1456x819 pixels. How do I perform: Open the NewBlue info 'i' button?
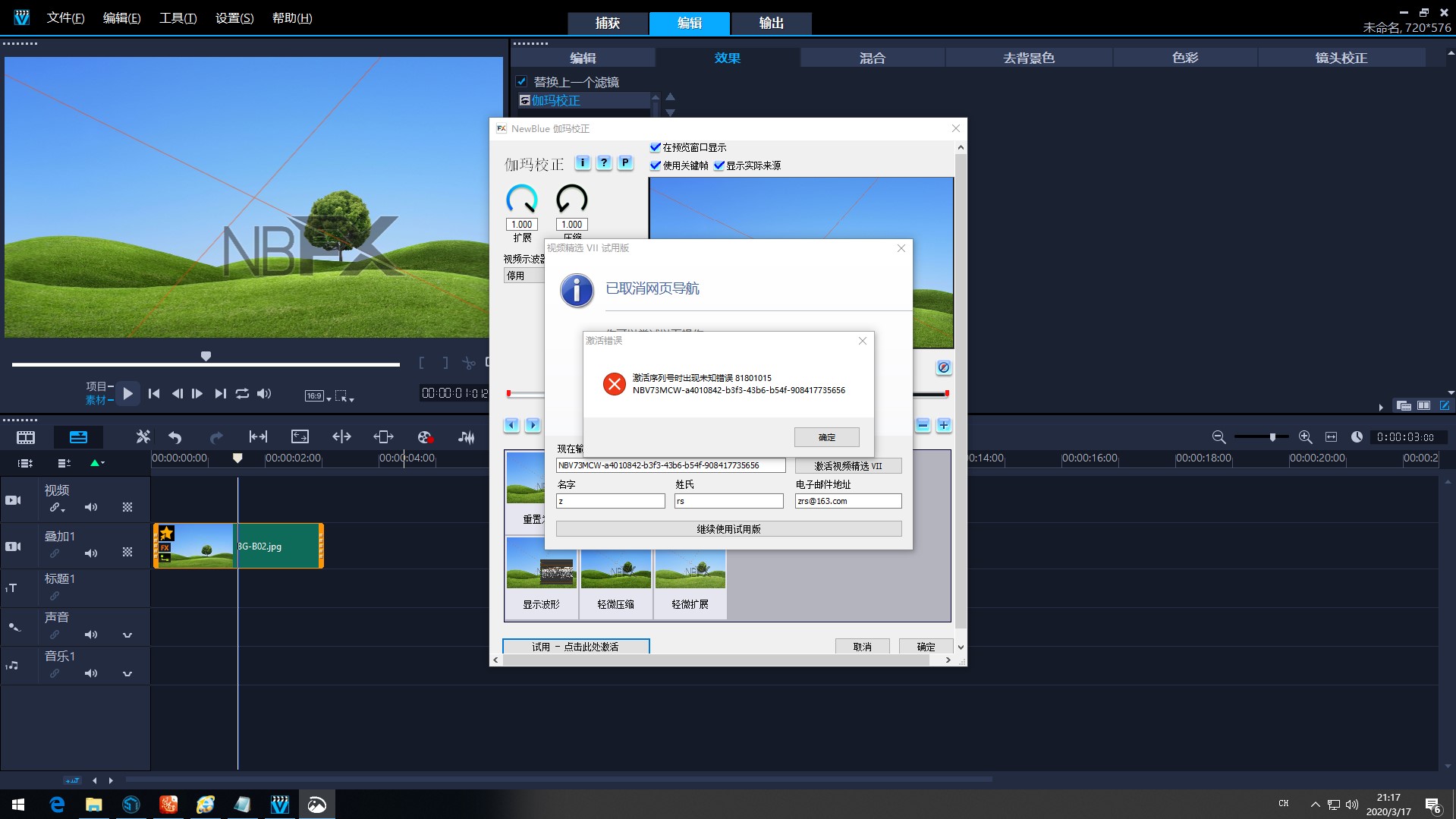pos(582,162)
